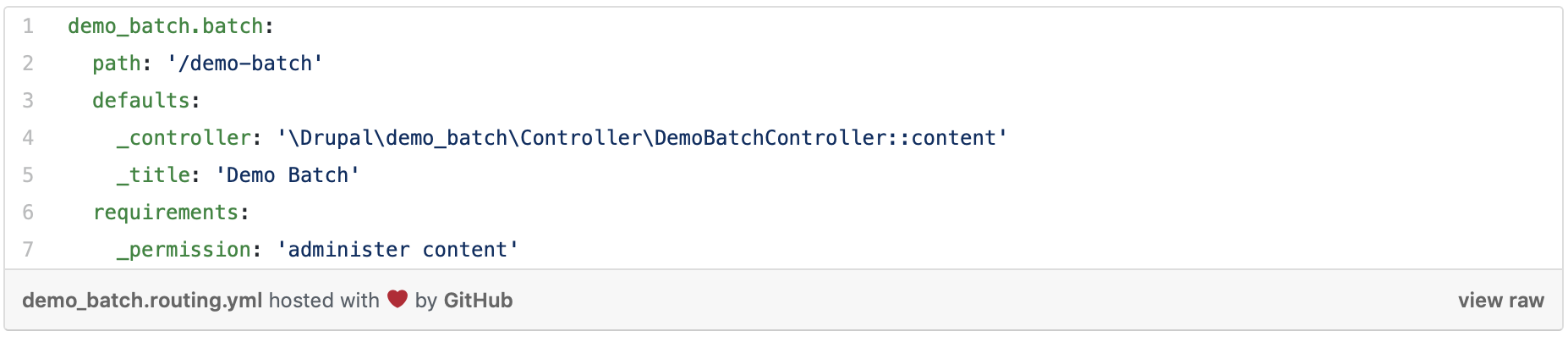Select line number 4
This screenshot has width=1568, height=337.
coord(28,138)
